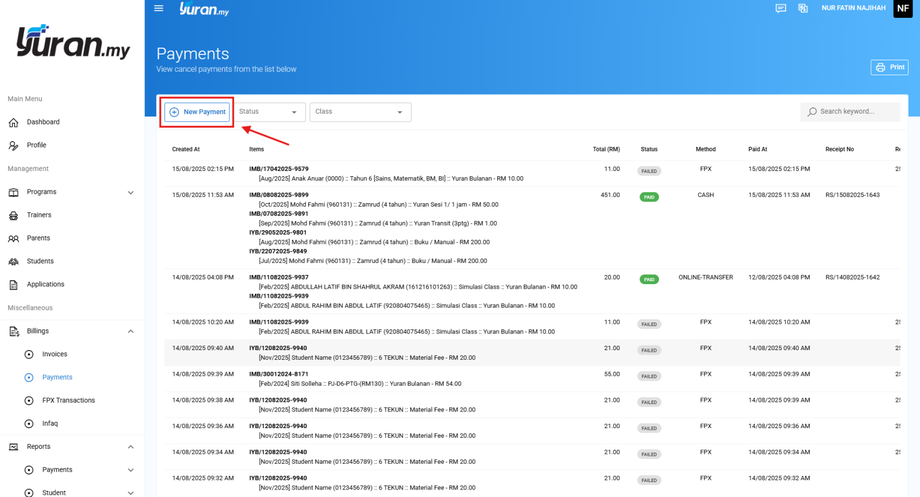Click the Applications document icon
The height and width of the screenshot is (497, 920).
click(x=14, y=285)
